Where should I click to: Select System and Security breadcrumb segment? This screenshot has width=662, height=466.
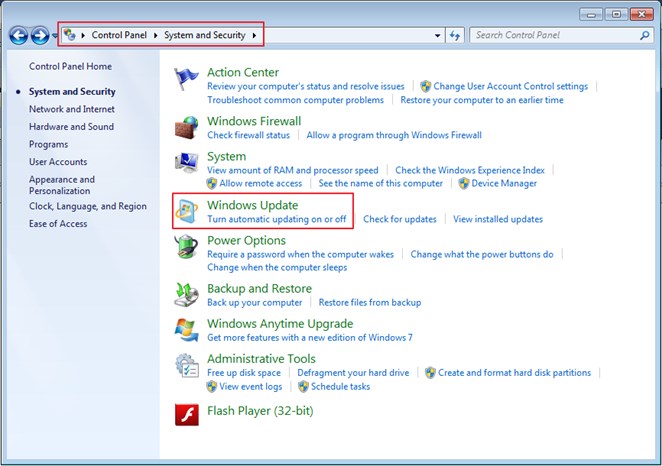tap(205, 35)
